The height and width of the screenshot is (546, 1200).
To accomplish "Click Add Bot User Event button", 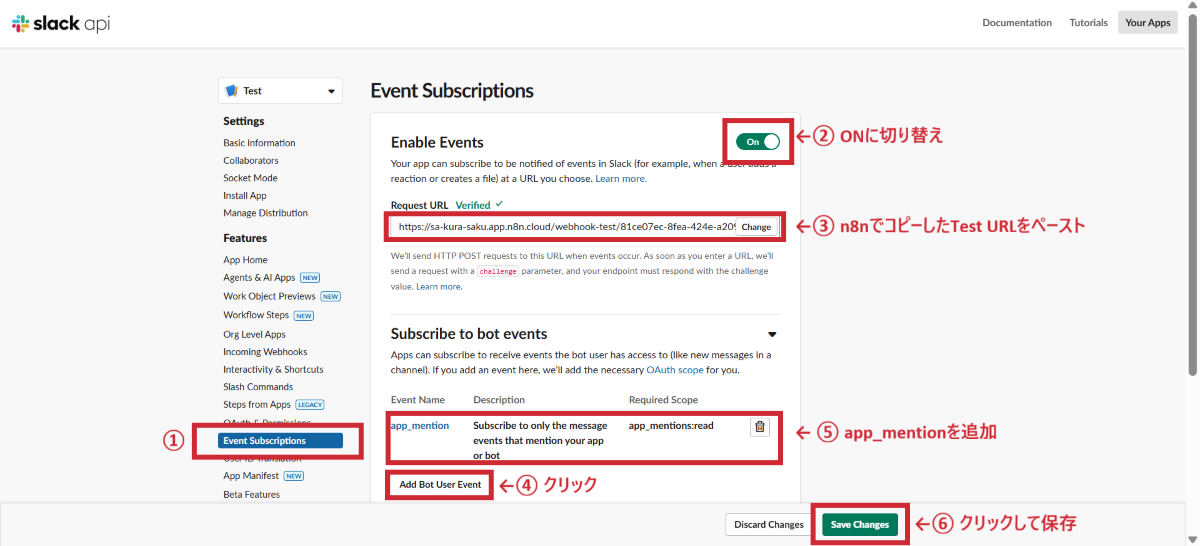I will point(440,485).
